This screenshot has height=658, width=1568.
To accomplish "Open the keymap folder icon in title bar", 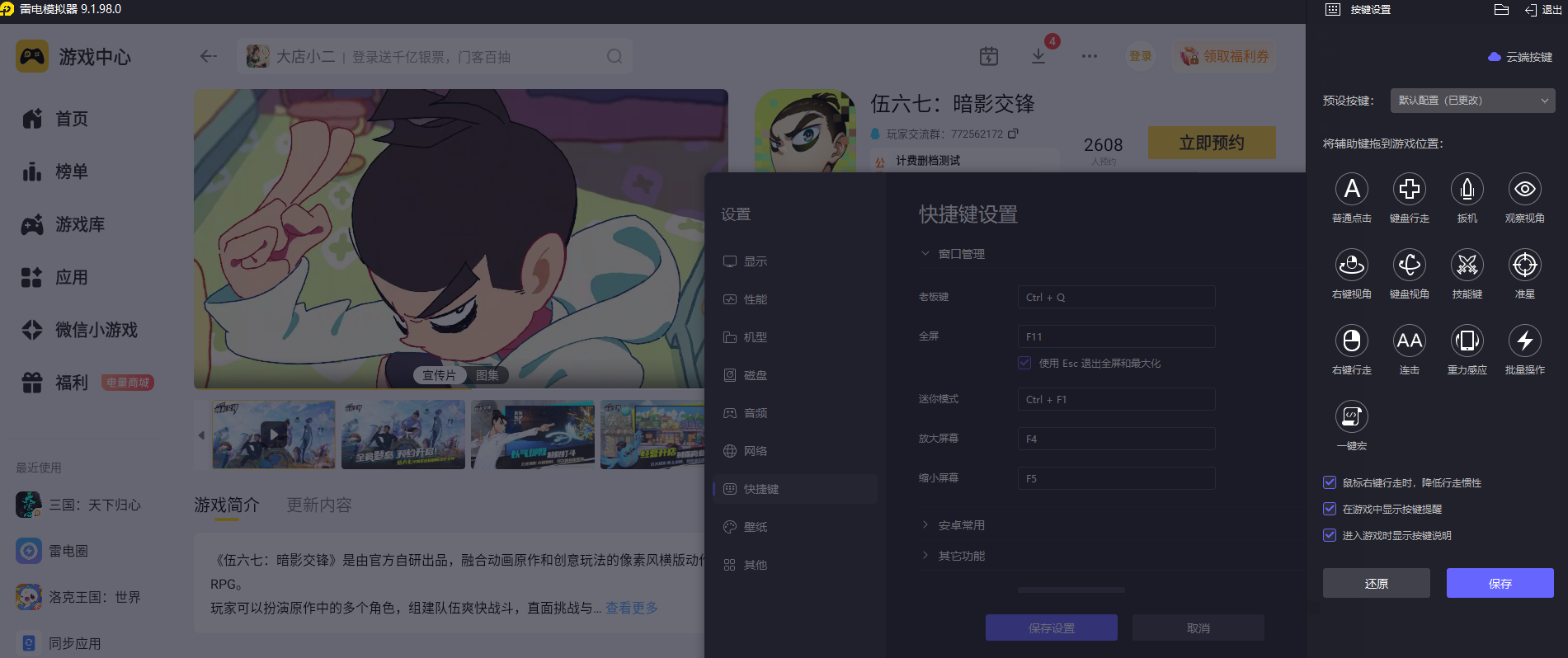I will 1501,10.
